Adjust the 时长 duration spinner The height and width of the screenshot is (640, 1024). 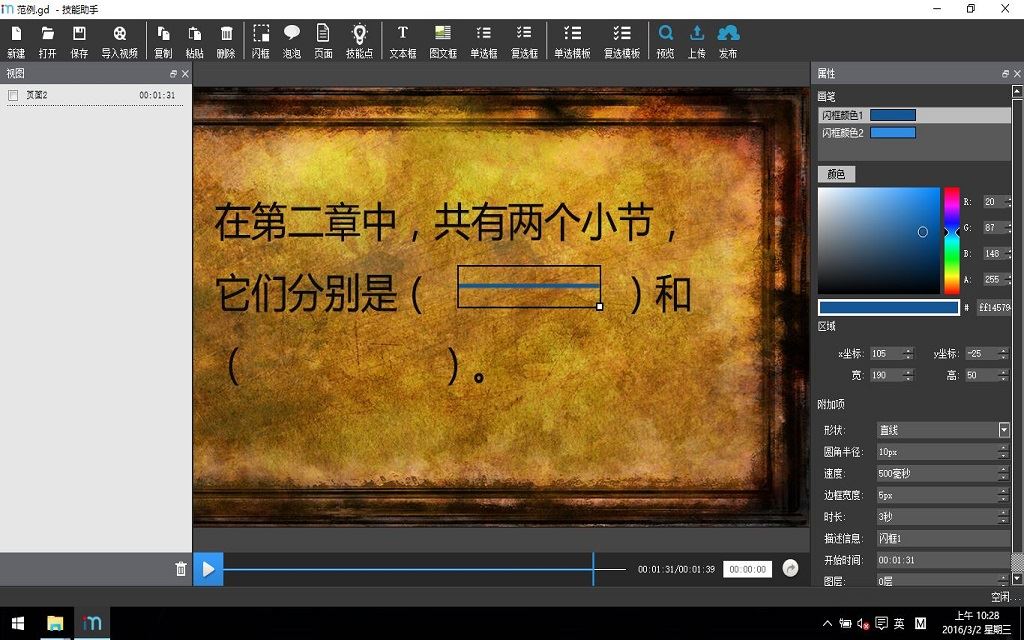pyautogui.click(x=1004, y=517)
